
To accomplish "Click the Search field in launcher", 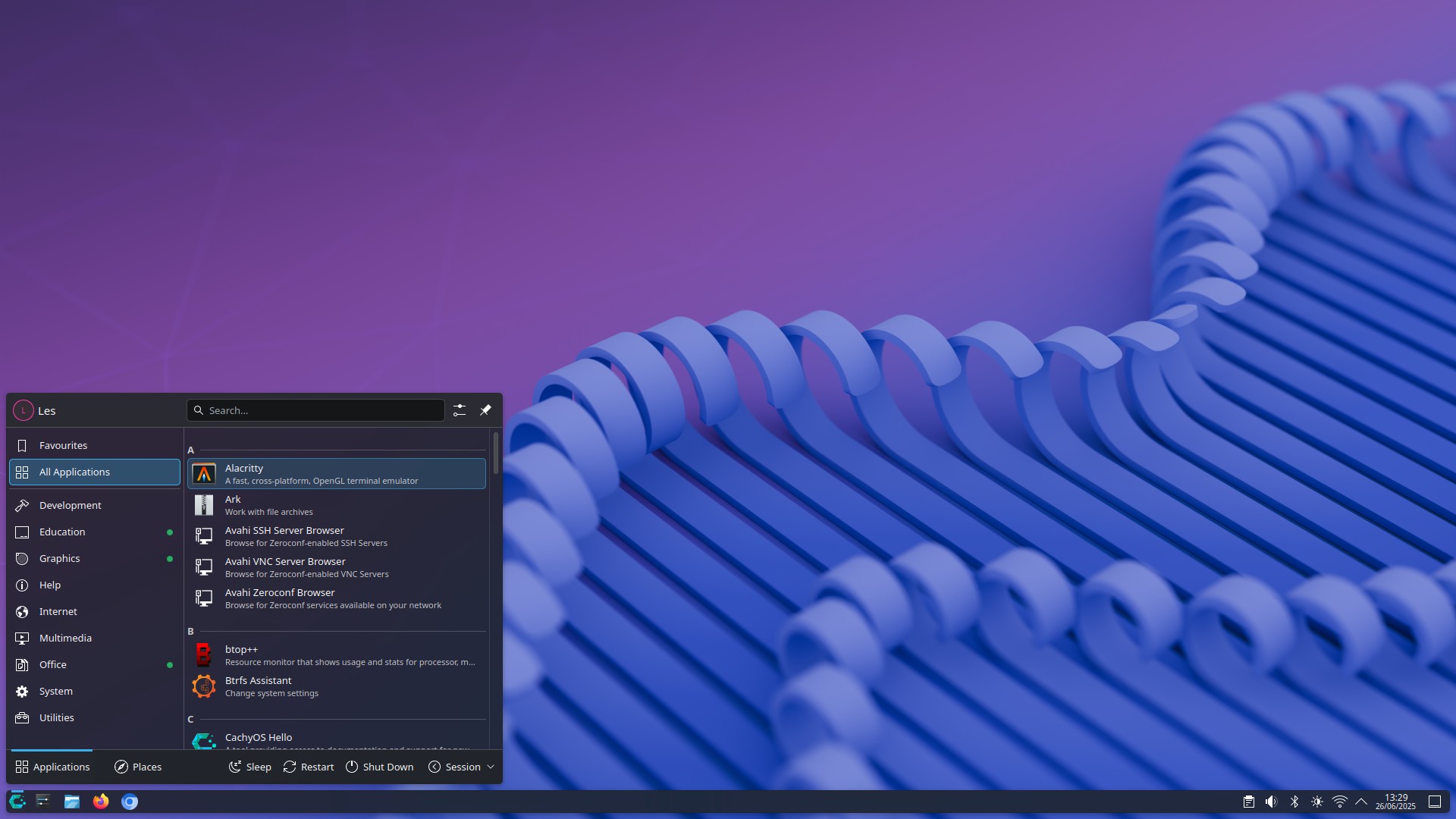I will click(315, 410).
